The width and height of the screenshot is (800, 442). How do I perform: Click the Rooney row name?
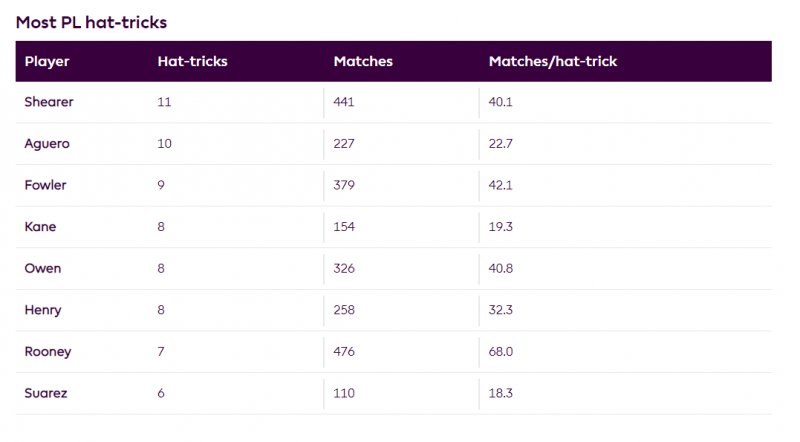[48, 352]
